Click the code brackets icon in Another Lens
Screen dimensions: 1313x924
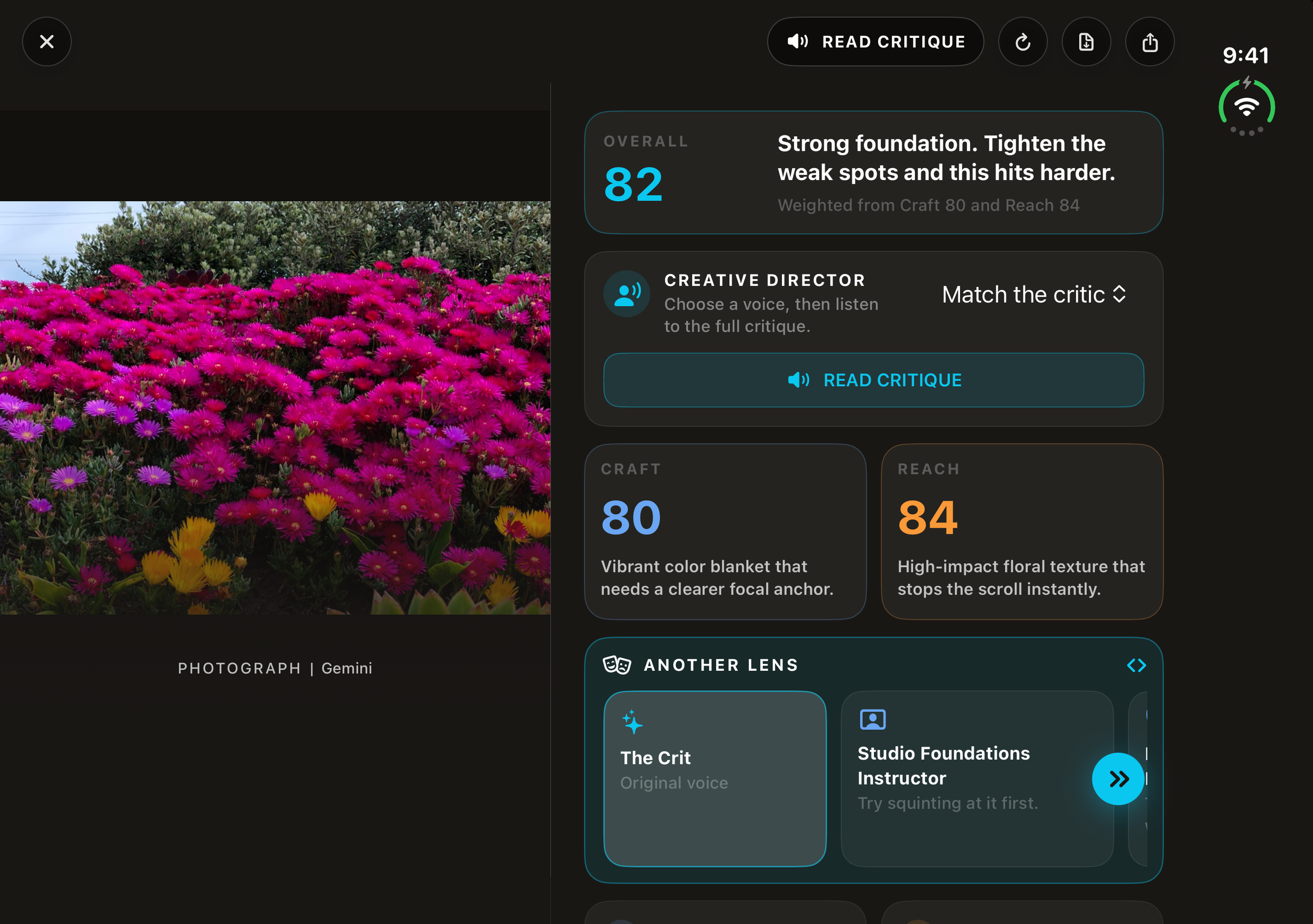coord(1137,666)
